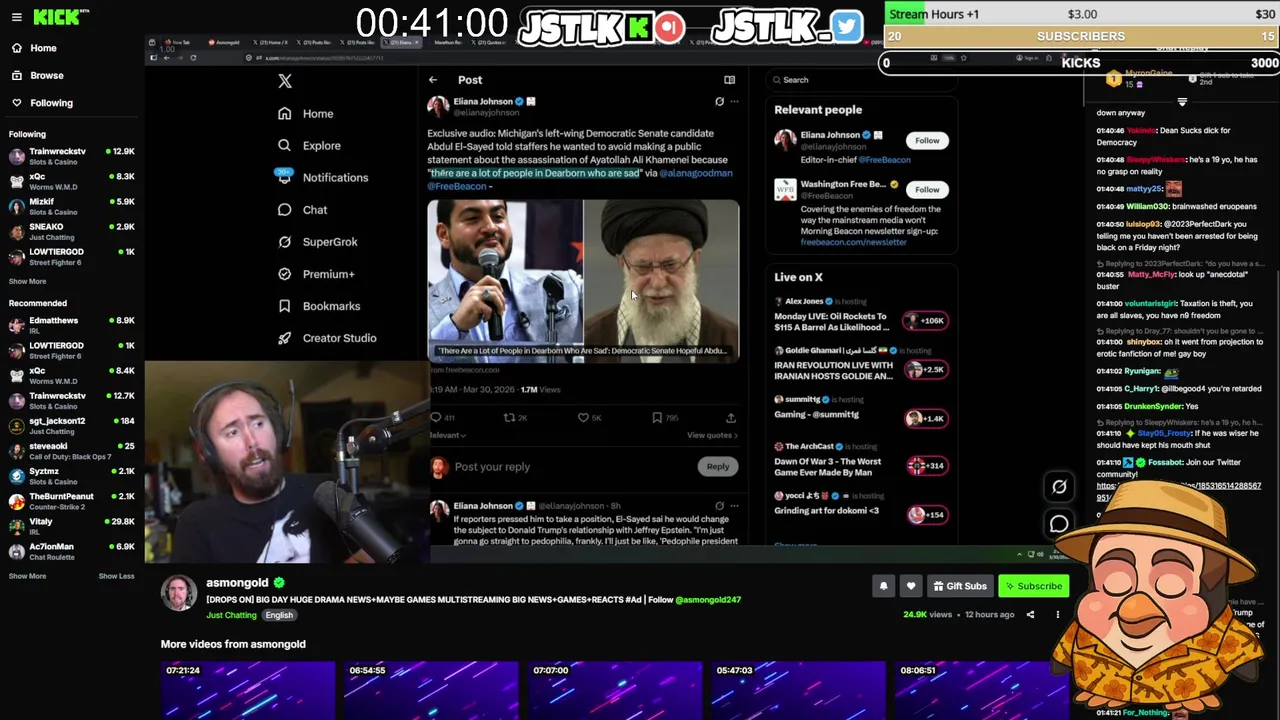Viewport: 1280px width, 720px height.
Task: Open the @asmongold247 follow link
Action: [x=708, y=600]
